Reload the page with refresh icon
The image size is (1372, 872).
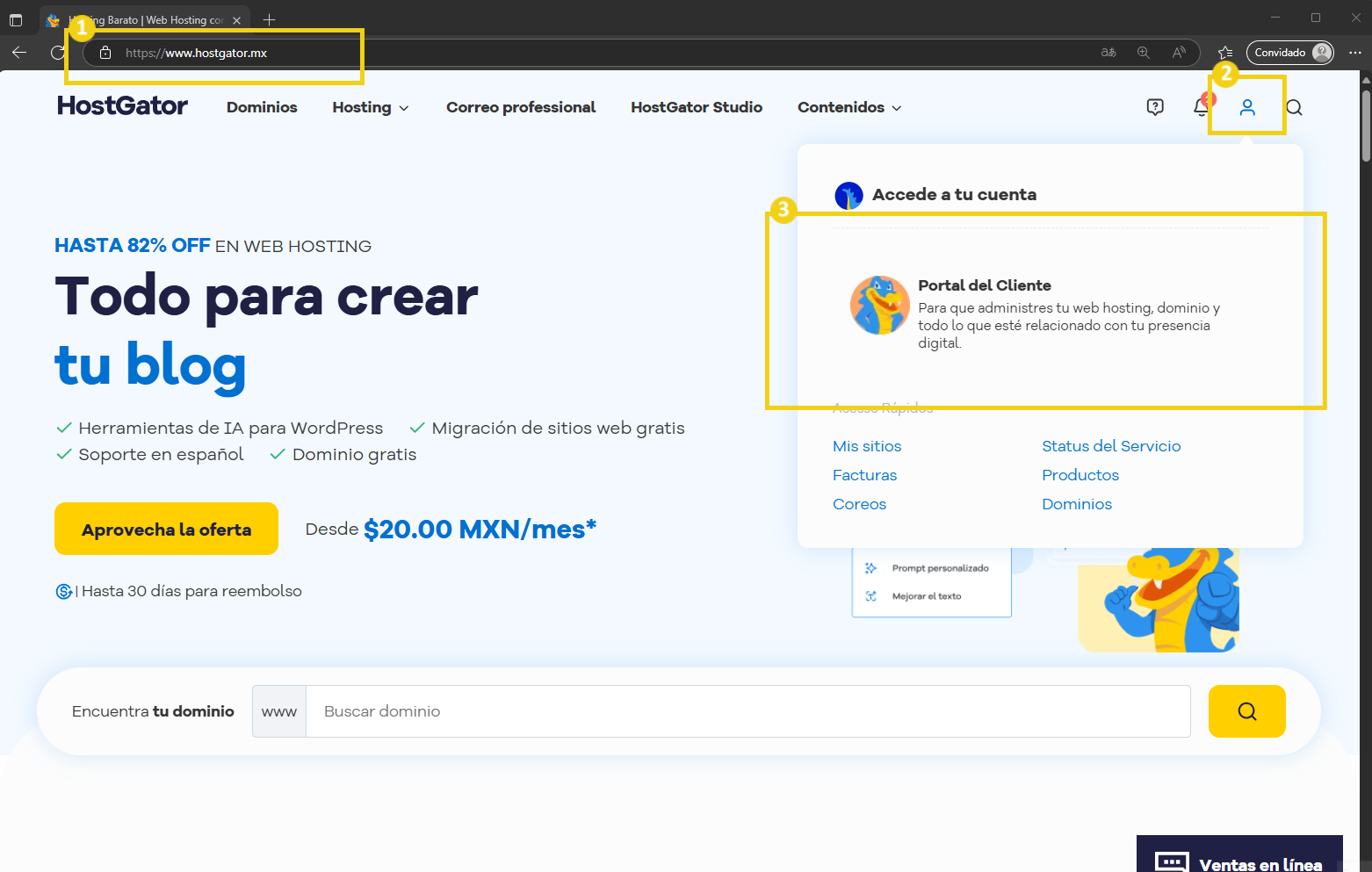point(58,53)
